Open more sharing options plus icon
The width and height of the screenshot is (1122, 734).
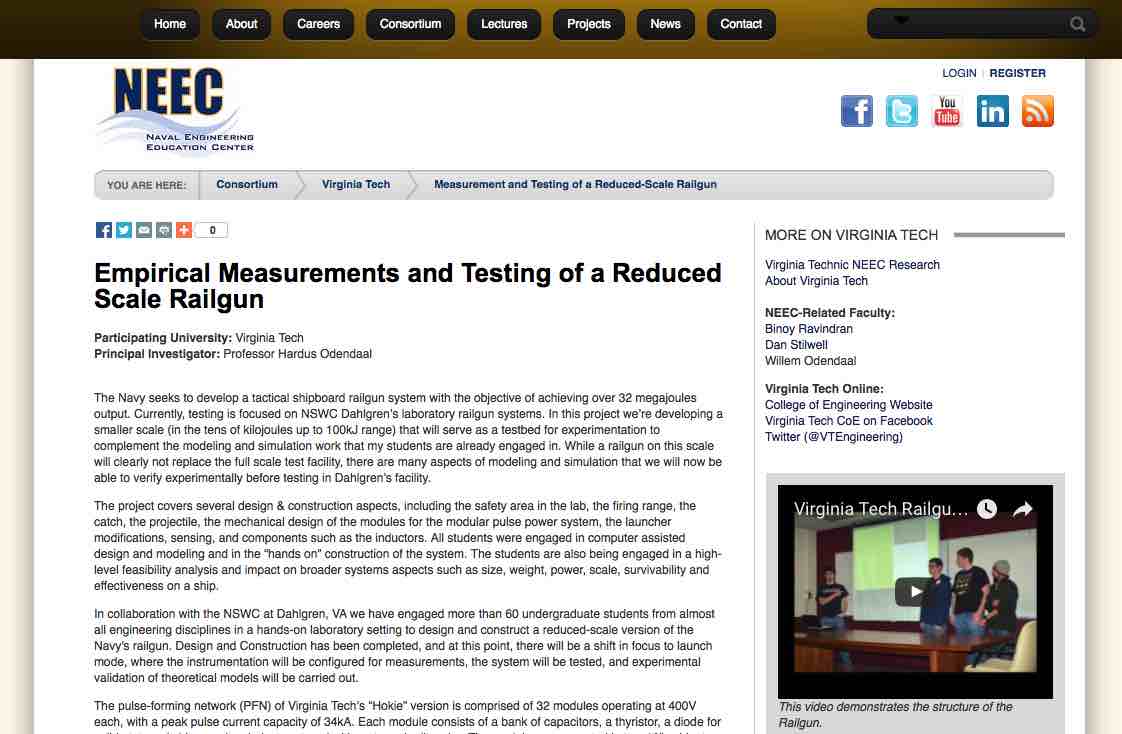(x=184, y=230)
